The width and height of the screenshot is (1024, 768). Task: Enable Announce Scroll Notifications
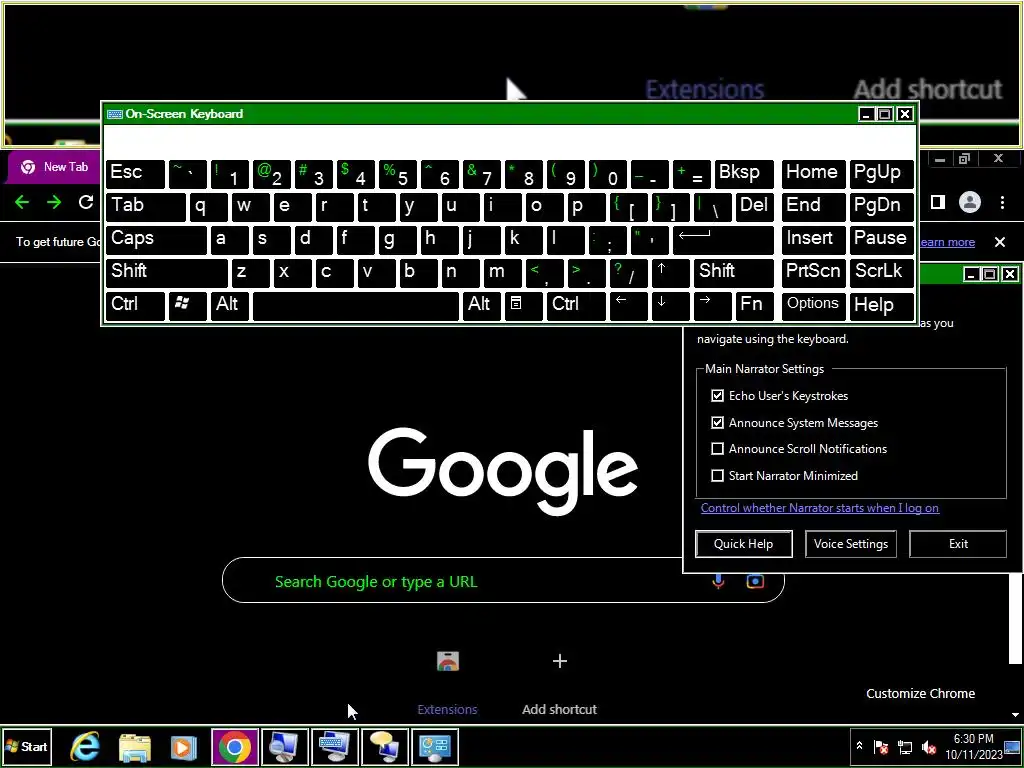(x=718, y=449)
